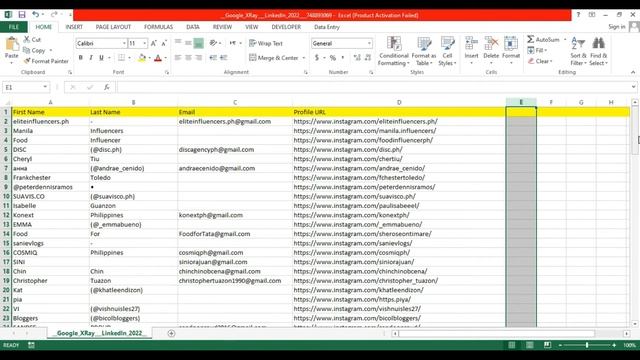Copy the selection
The width and height of the screenshot is (640, 360).
coord(34,50)
